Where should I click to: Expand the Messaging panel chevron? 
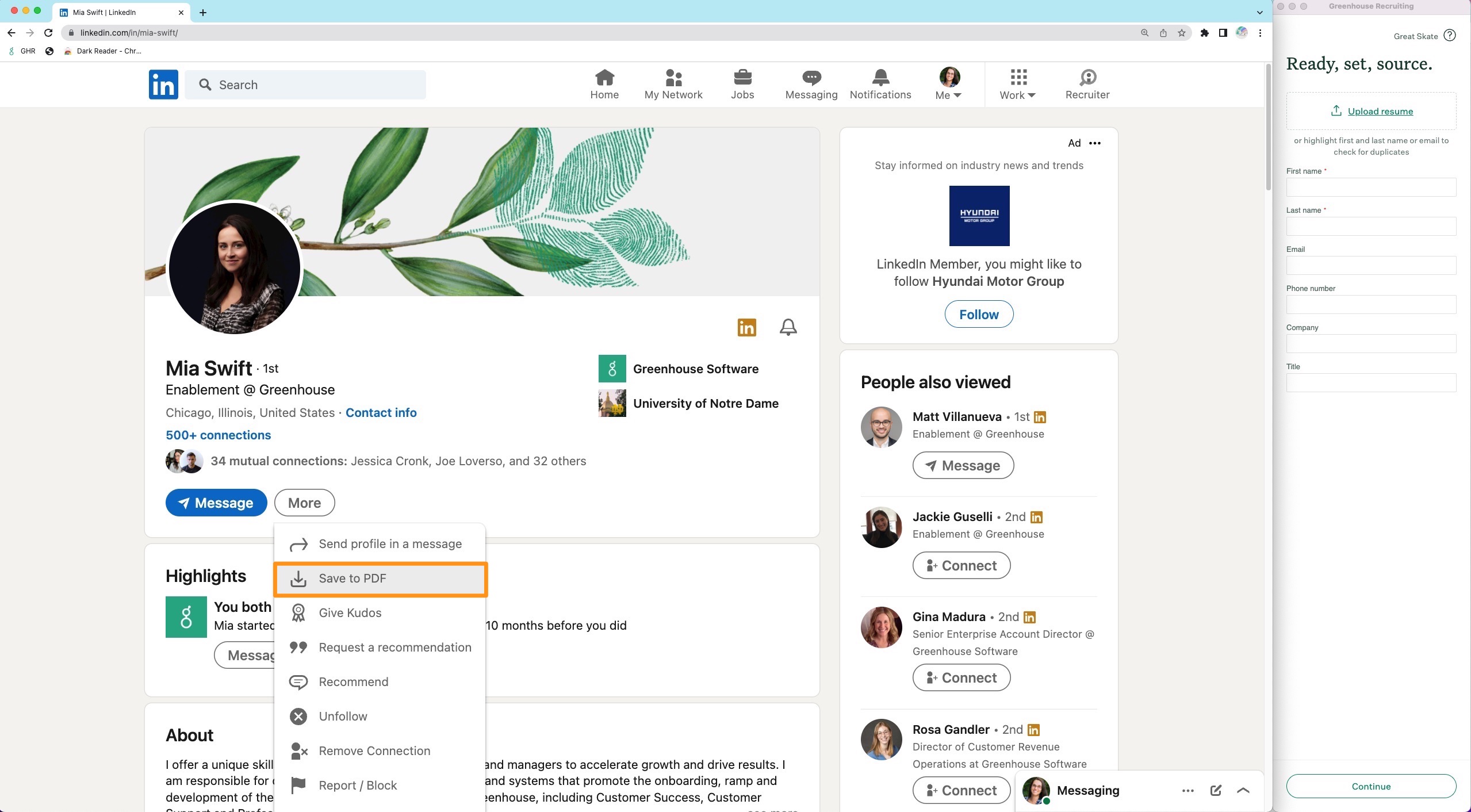[x=1243, y=790]
